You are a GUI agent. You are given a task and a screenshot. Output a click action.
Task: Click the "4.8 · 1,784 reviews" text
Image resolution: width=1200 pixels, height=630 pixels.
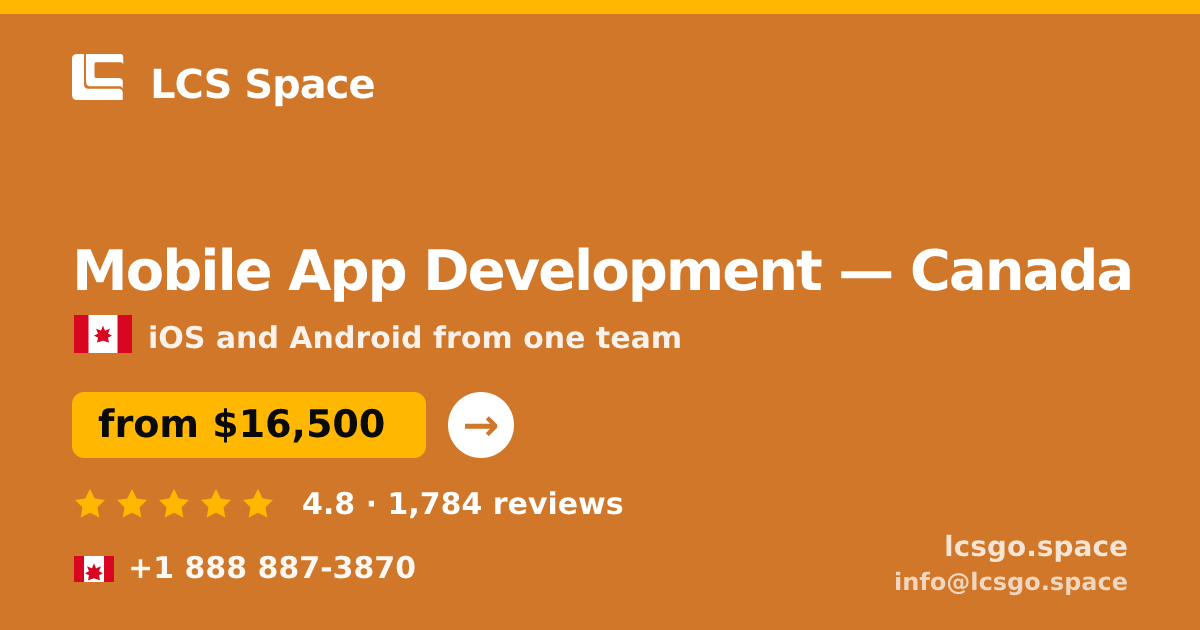[x=463, y=504]
